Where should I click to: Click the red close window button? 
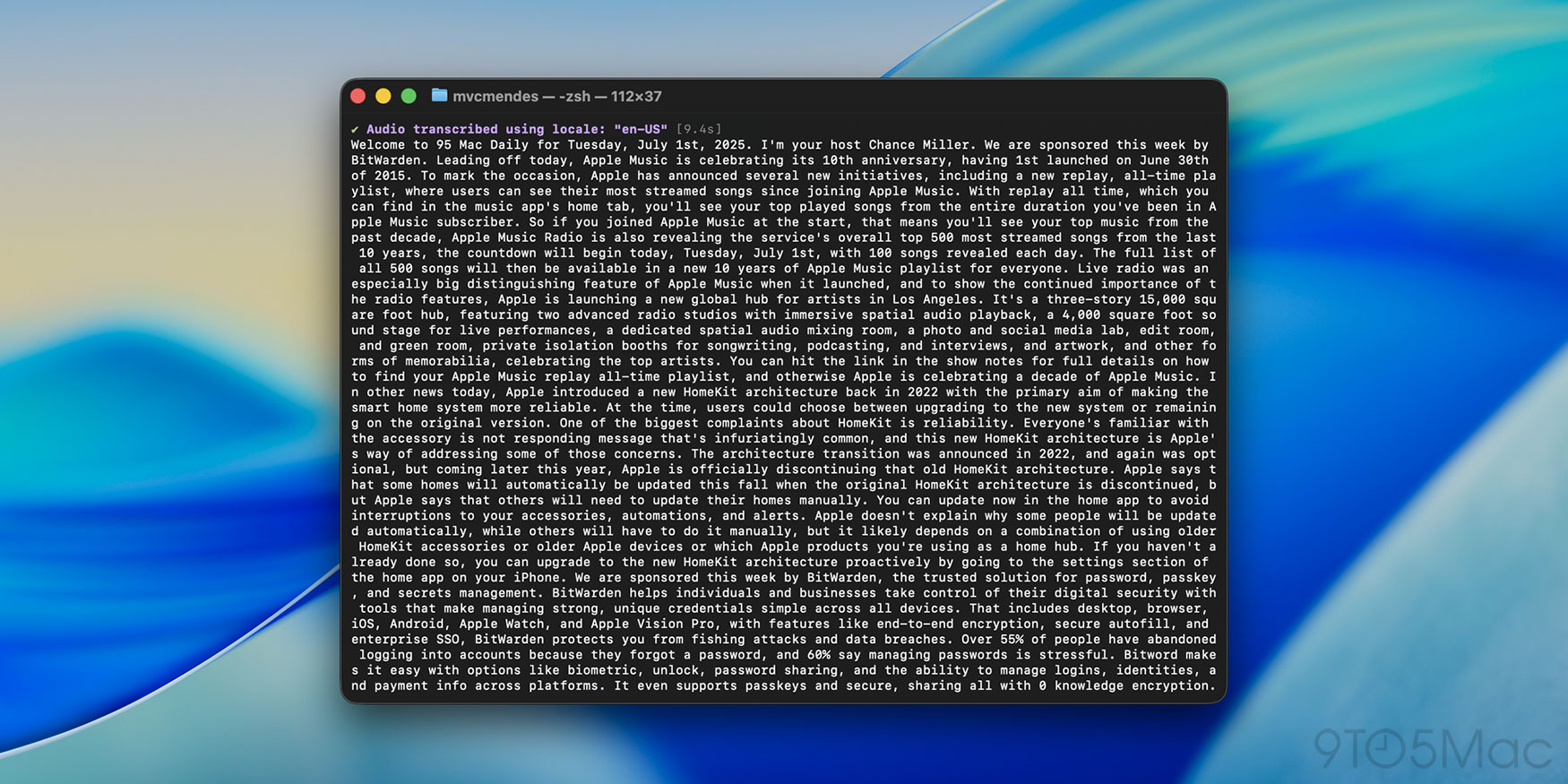pos(358,96)
